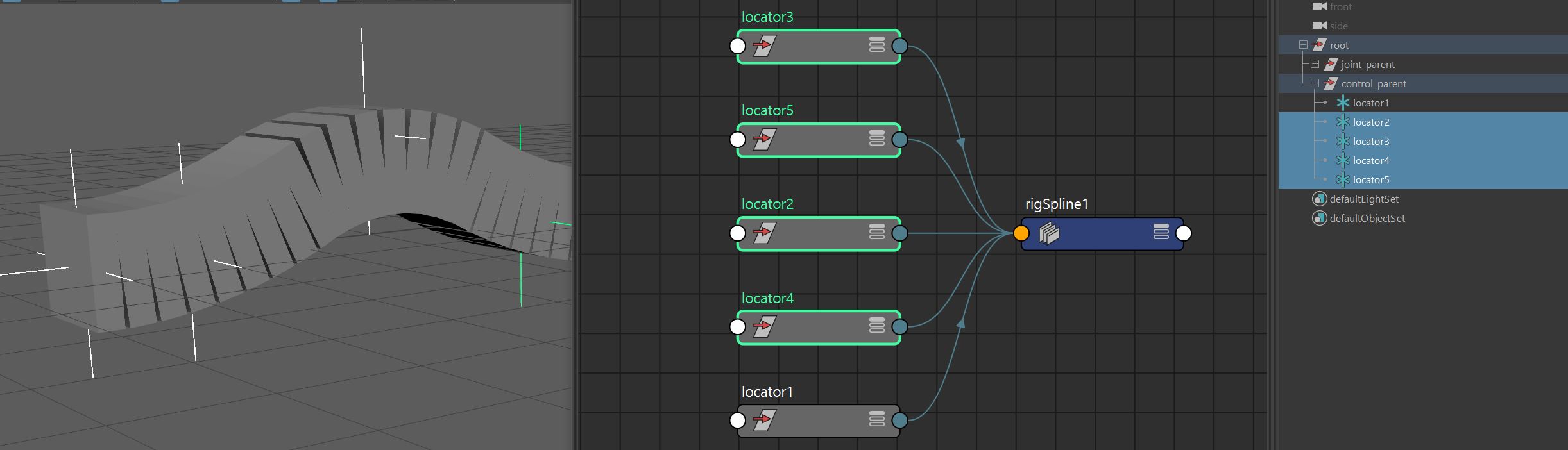
Task: Toggle locator4 node attribute display mode
Action: coord(877,326)
